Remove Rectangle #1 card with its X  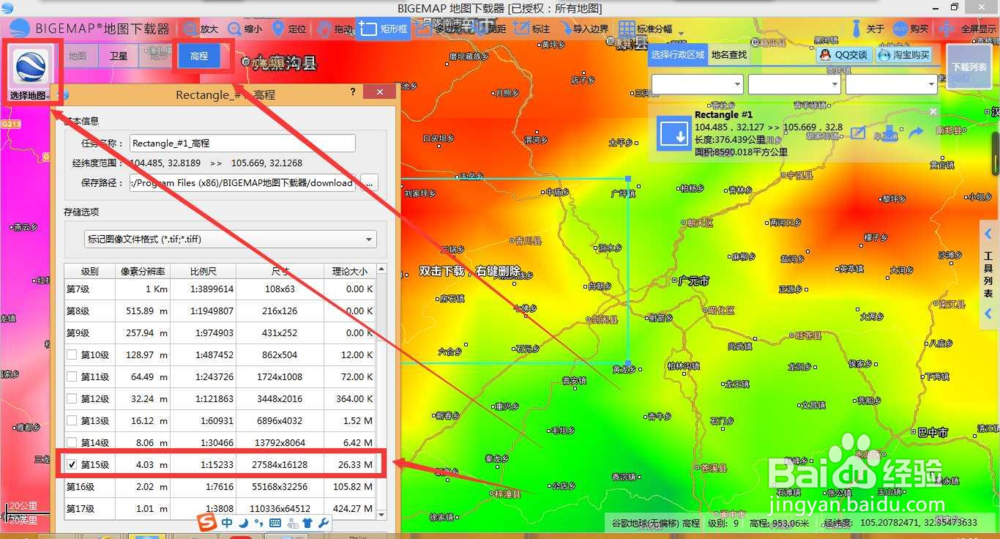click(933, 112)
